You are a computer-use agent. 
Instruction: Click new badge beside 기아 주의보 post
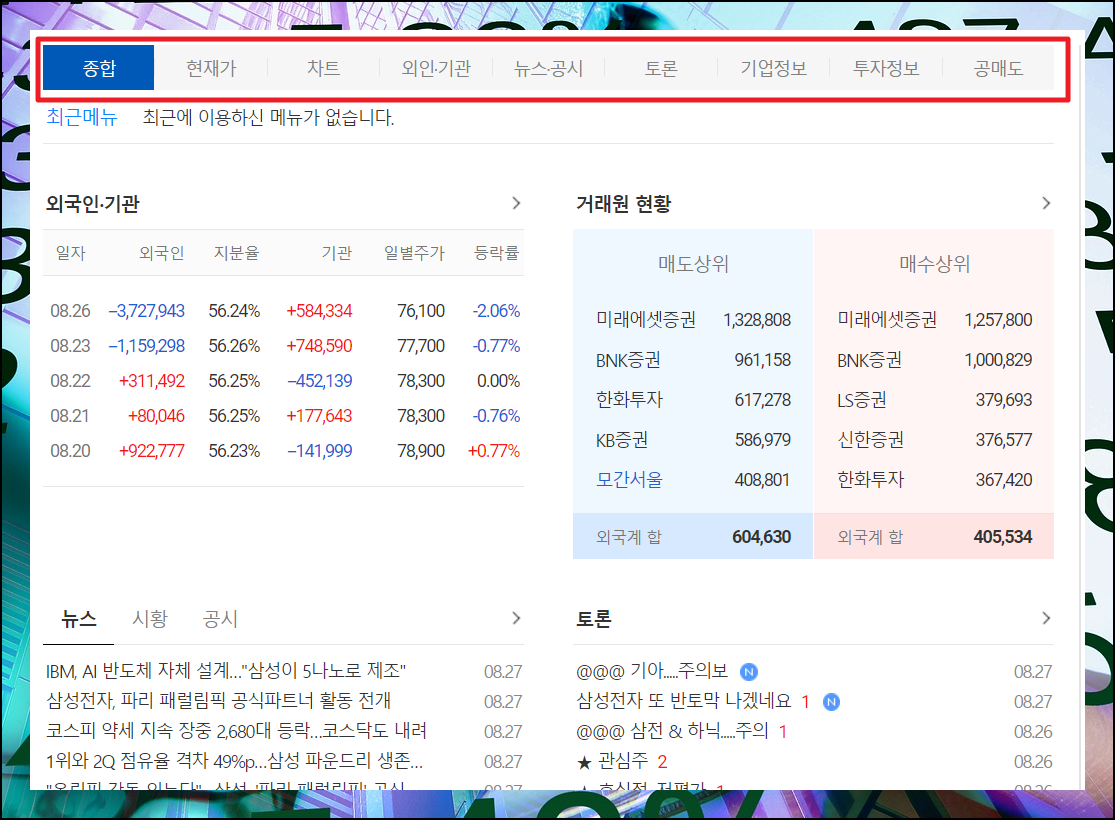point(749,671)
